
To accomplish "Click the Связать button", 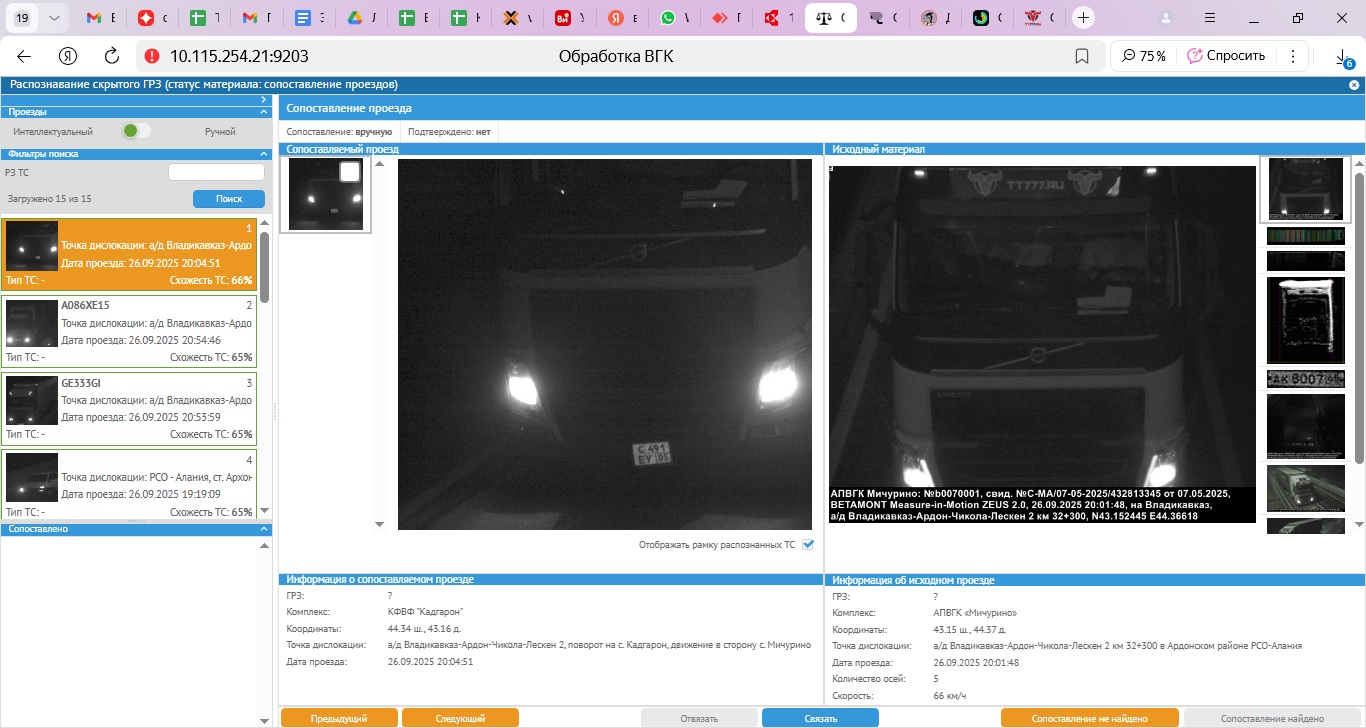I will tap(820, 718).
